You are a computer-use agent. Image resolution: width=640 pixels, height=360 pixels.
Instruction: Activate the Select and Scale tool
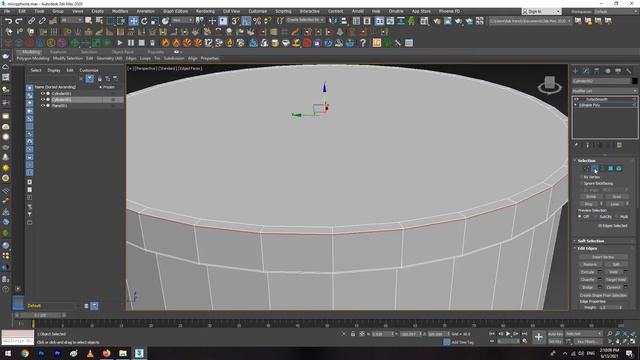coord(155,20)
